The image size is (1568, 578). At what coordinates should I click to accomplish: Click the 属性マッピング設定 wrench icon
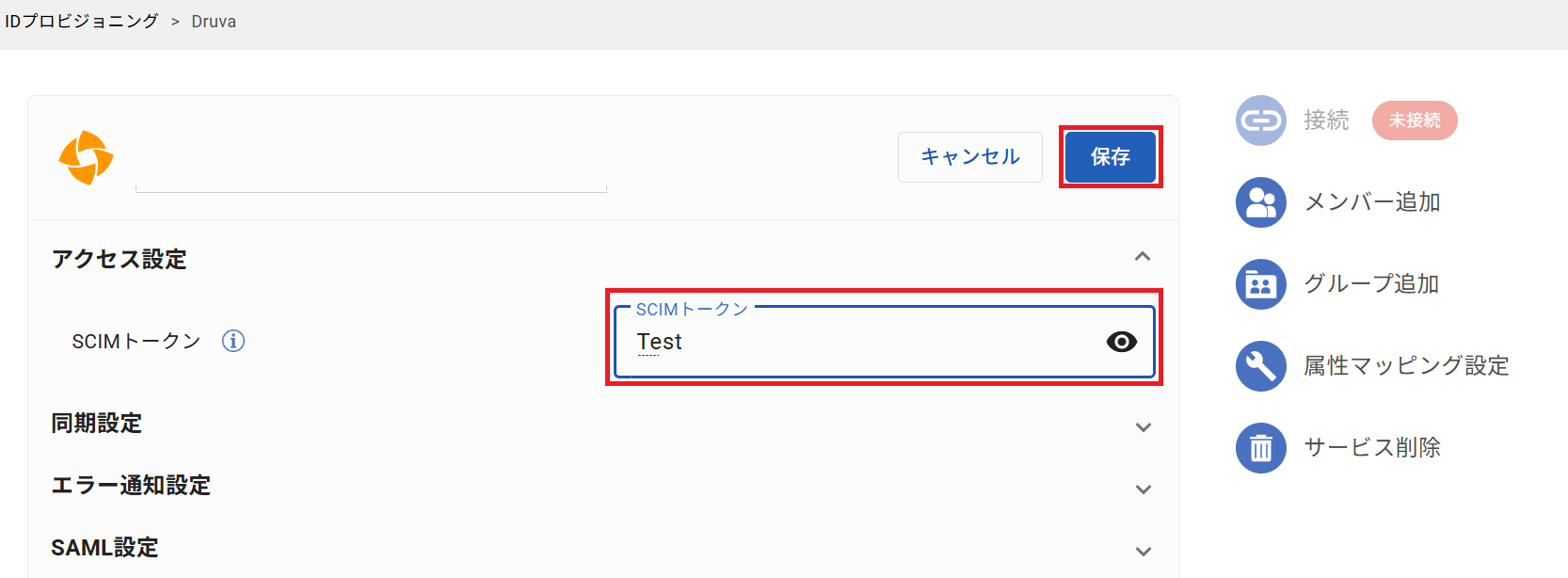[x=1260, y=366]
